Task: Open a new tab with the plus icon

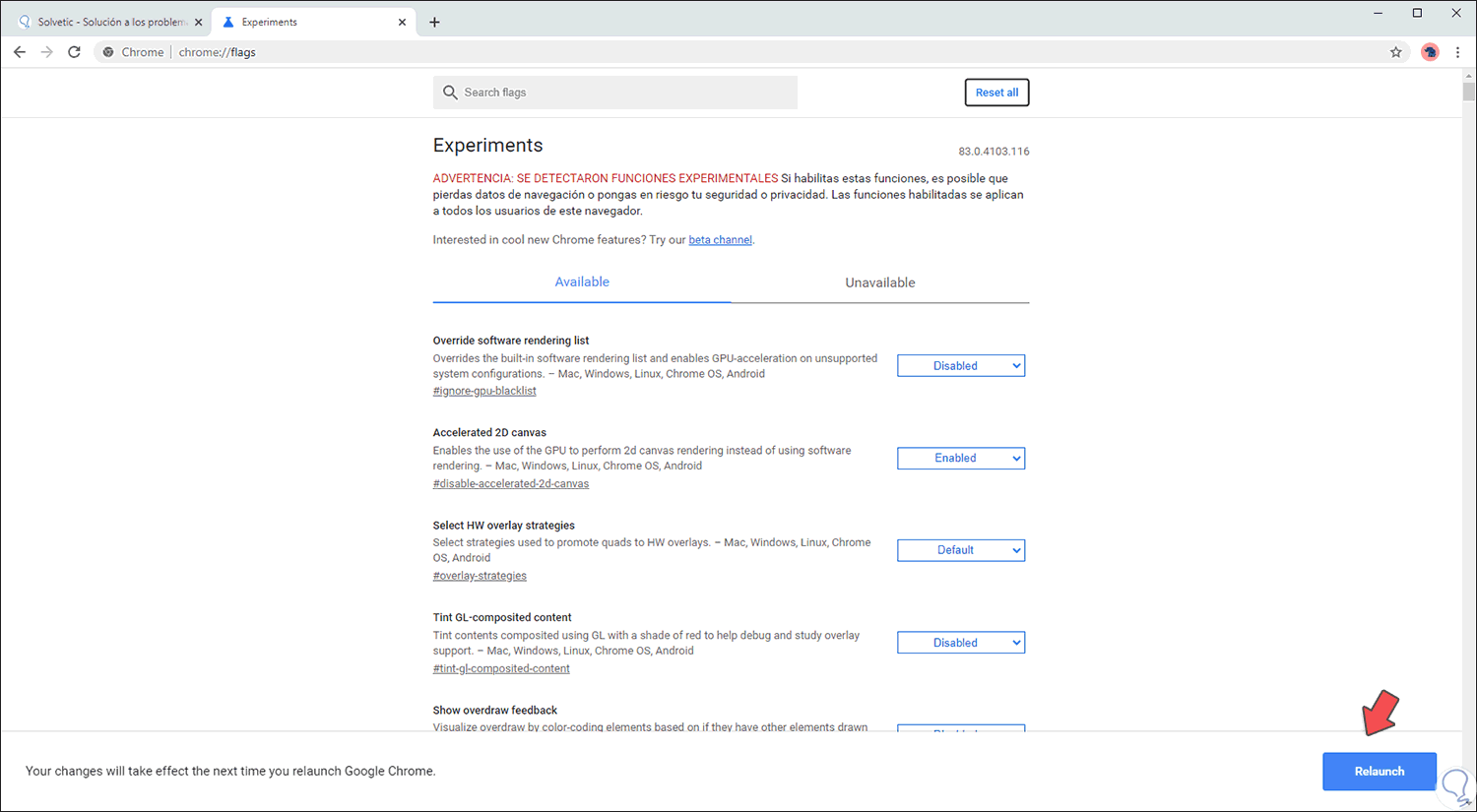Action: (434, 22)
